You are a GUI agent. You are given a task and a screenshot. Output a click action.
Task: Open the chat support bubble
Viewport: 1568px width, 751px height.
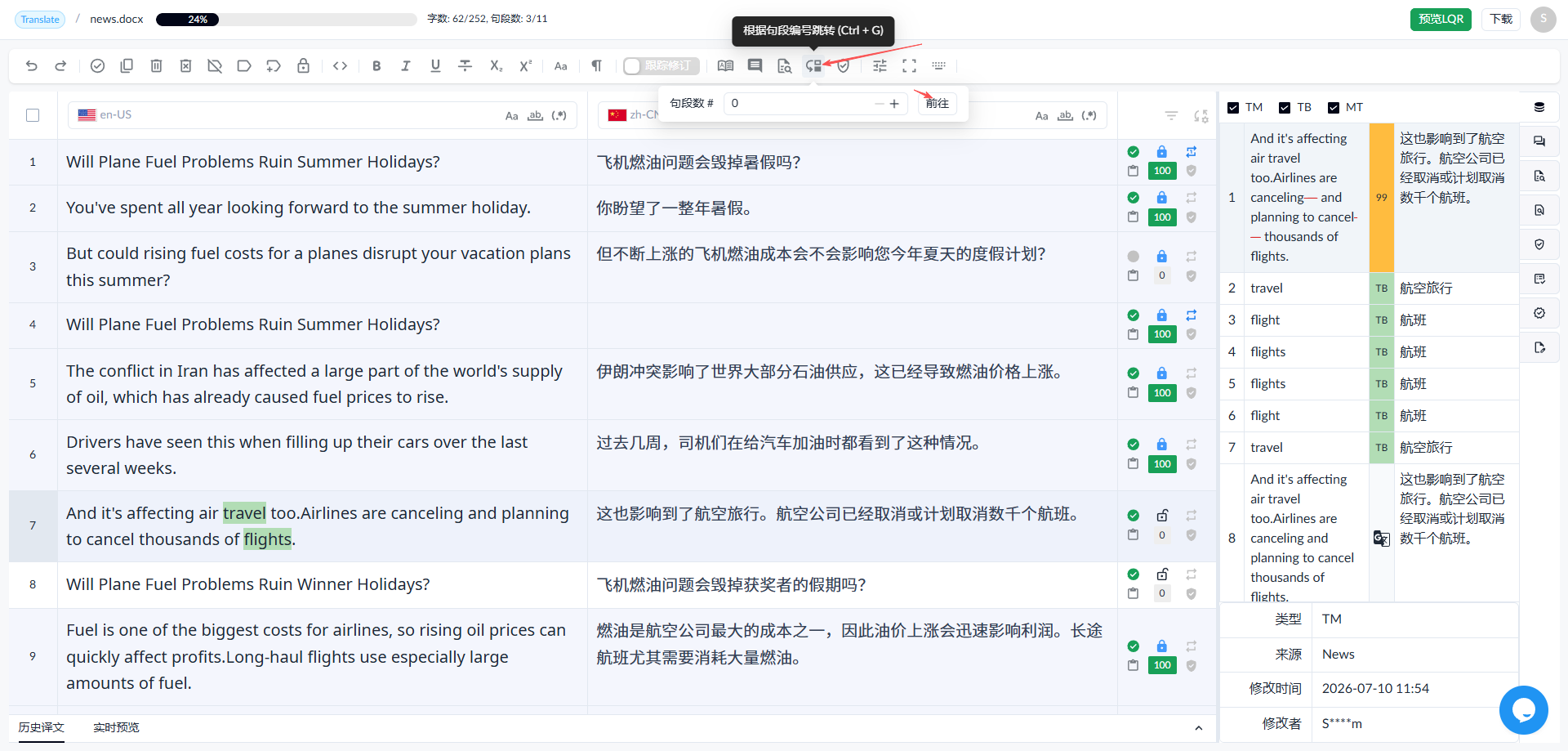tap(1523, 710)
